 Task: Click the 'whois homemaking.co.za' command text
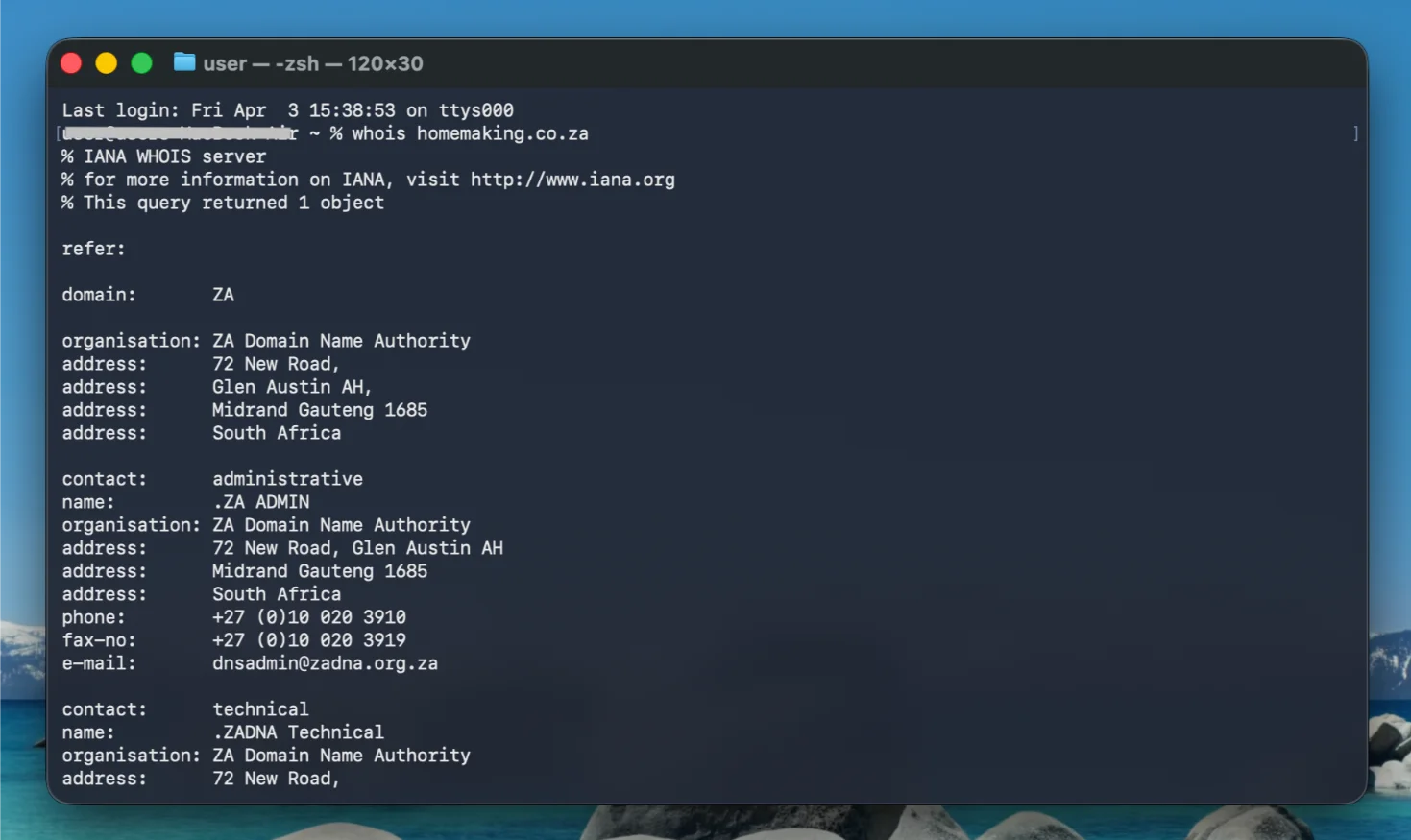(470, 133)
